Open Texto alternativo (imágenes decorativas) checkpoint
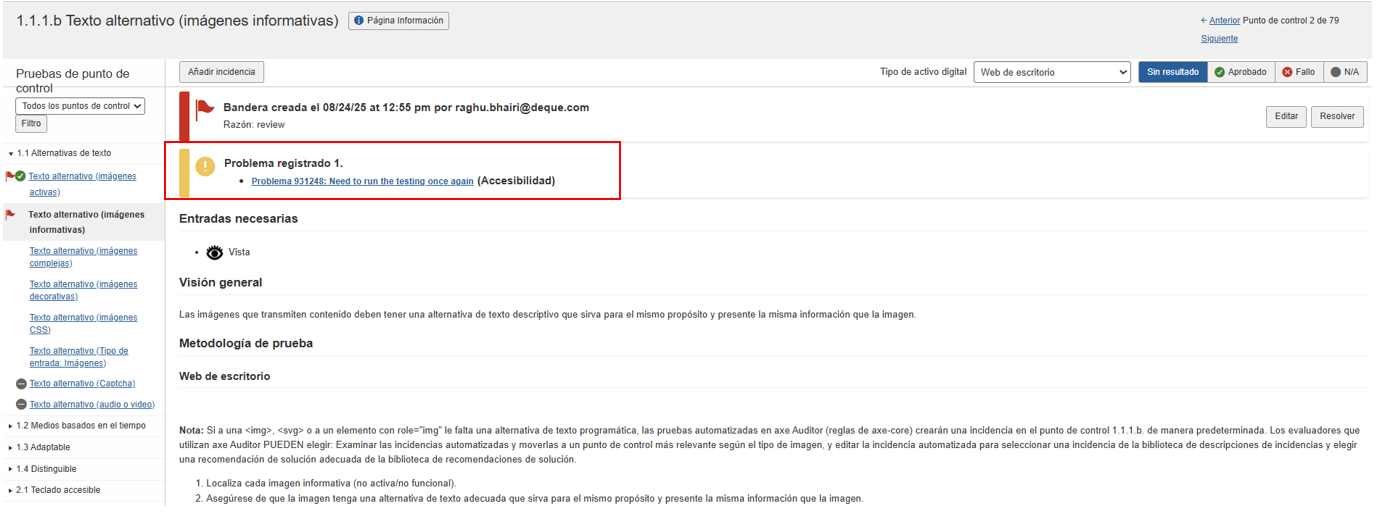Viewport: 1377px width, 516px height. click(83, 290)
